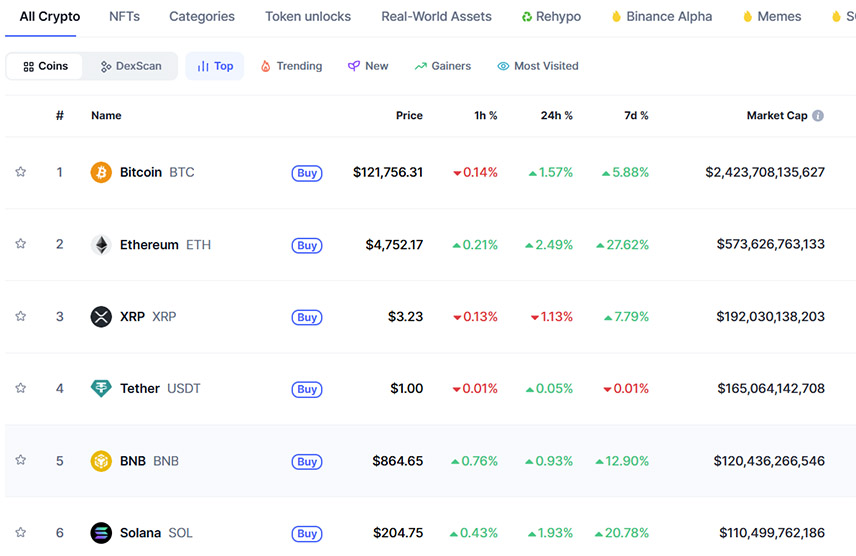Image resolution: width=856 pixels, height=556 pixels.
Task: Click the flame icon beside Memes
Action: 748,16
